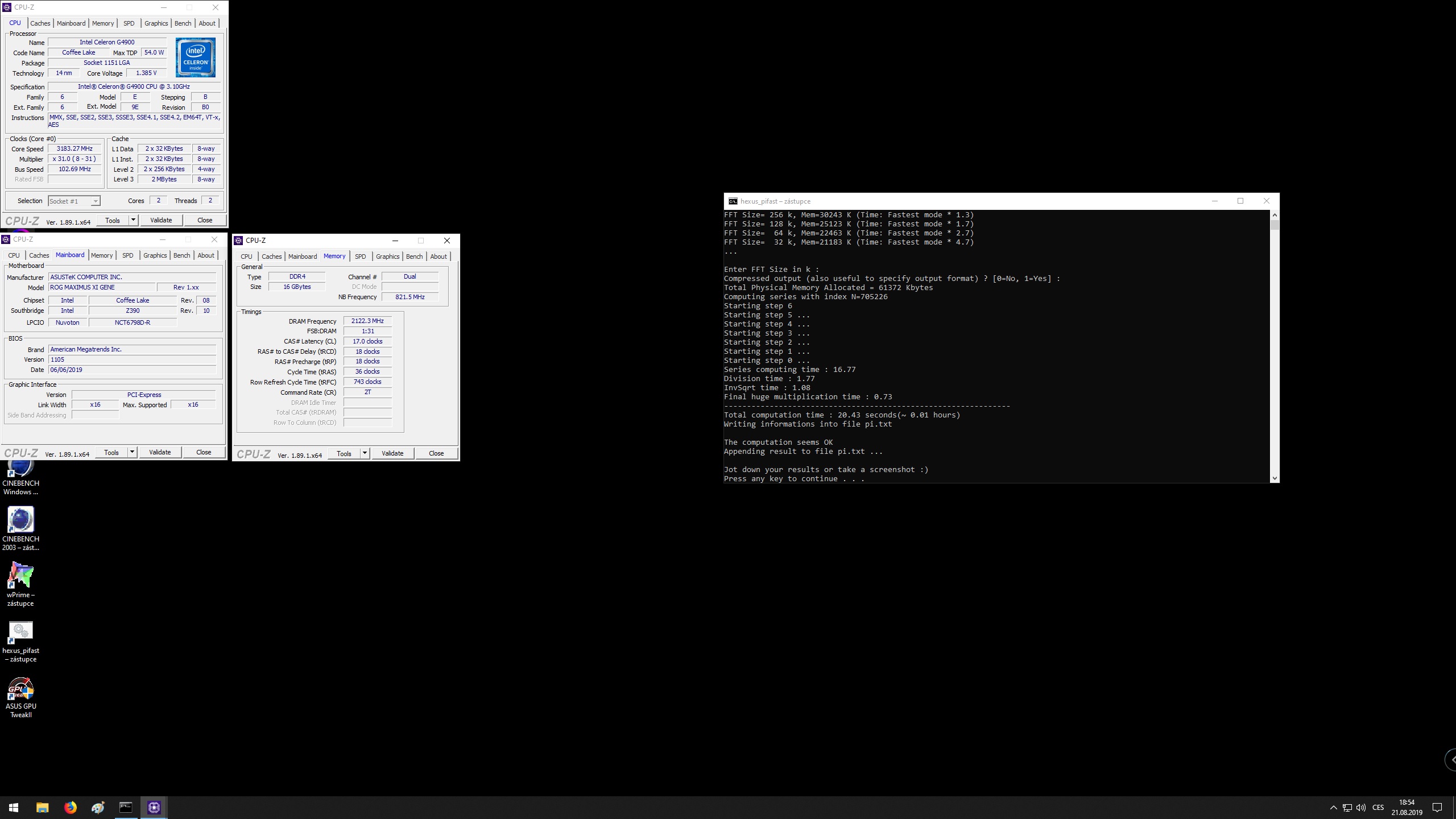Click Validate in Memory CPU-Z window
1456x819 pixels.
pos(392,453)
